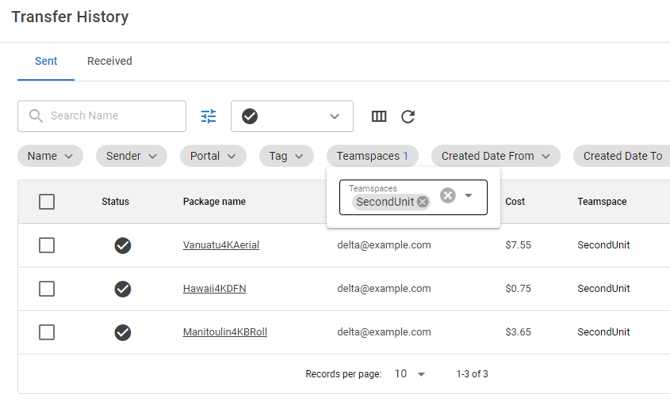Click the Package name column header

[x=214, y=202]
